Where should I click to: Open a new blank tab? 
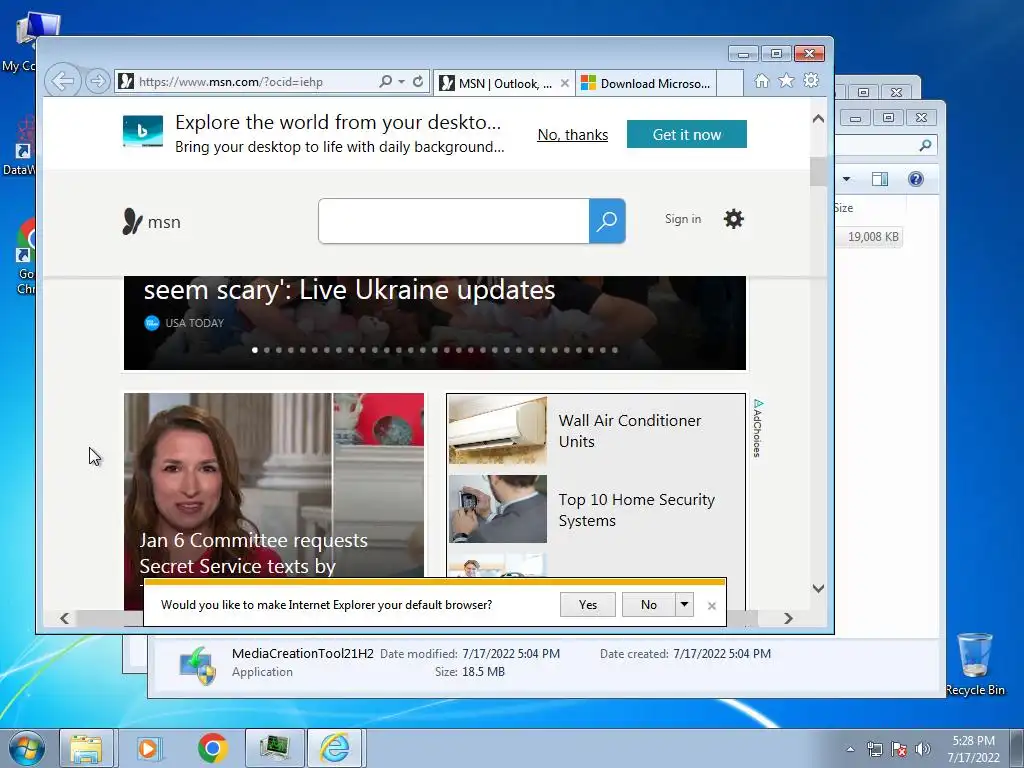pyautogui.click(x=730, y=84)
